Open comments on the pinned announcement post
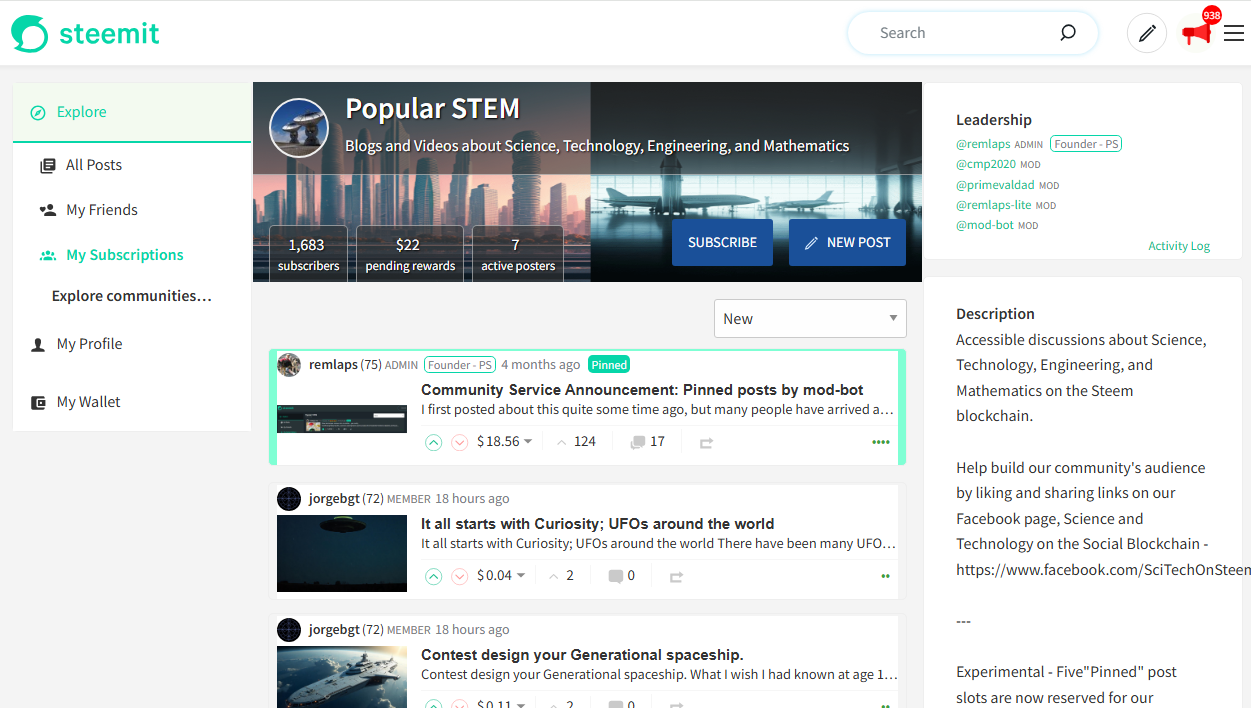Viewport: 1251px width, 708px height. pyautogui.click(x=647, y=442)
